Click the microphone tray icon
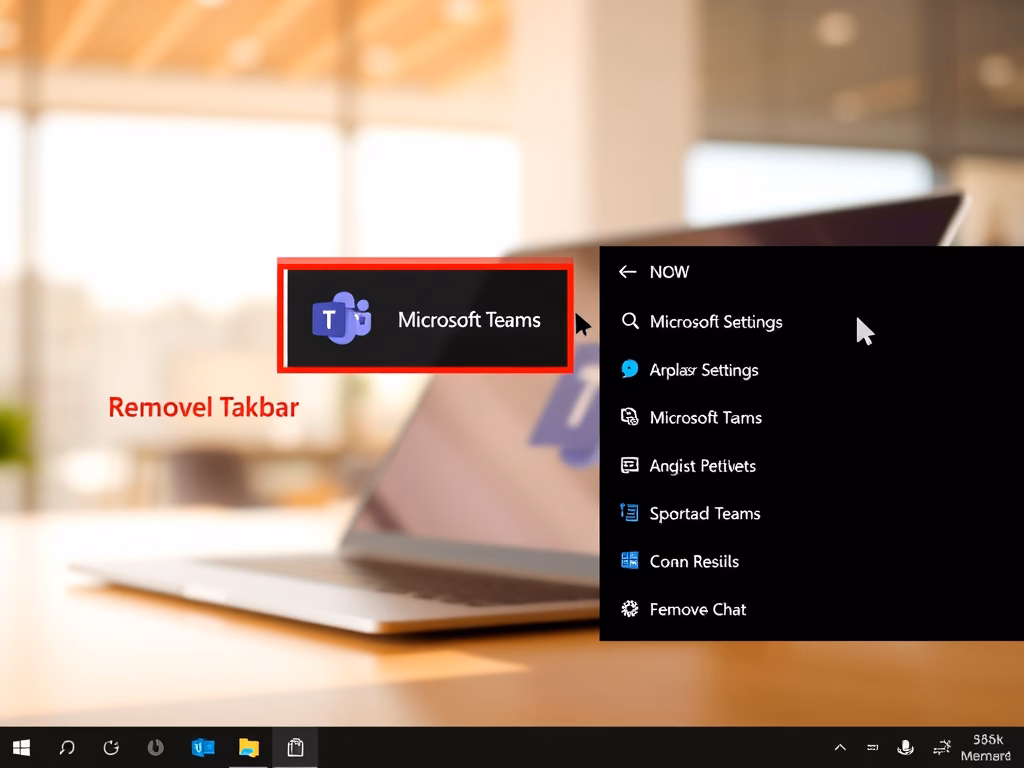The height and width of the screenshot is (768, 1024). click(x=906, y=747)
